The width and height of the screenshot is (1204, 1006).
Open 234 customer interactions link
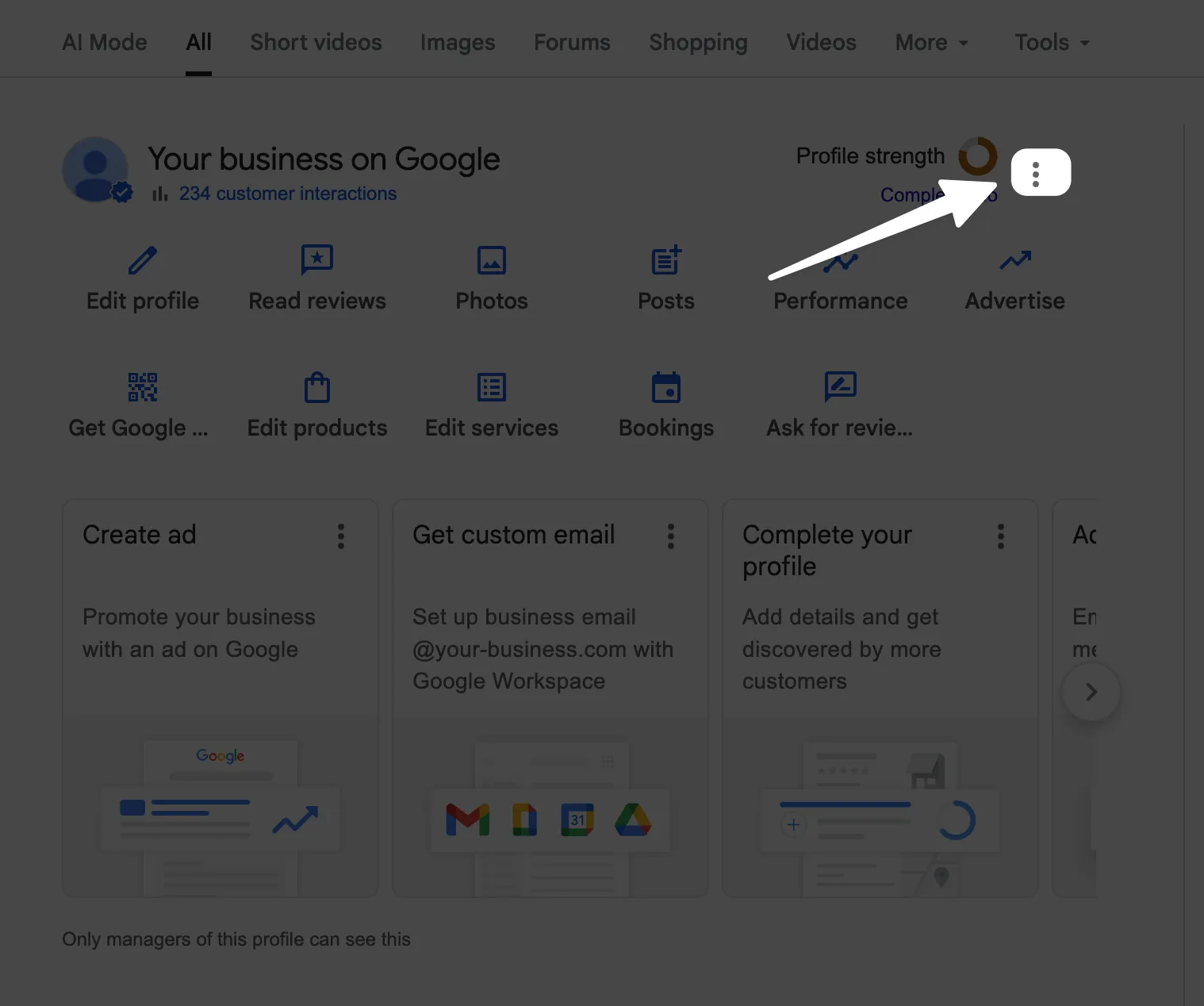coord(287,194)
